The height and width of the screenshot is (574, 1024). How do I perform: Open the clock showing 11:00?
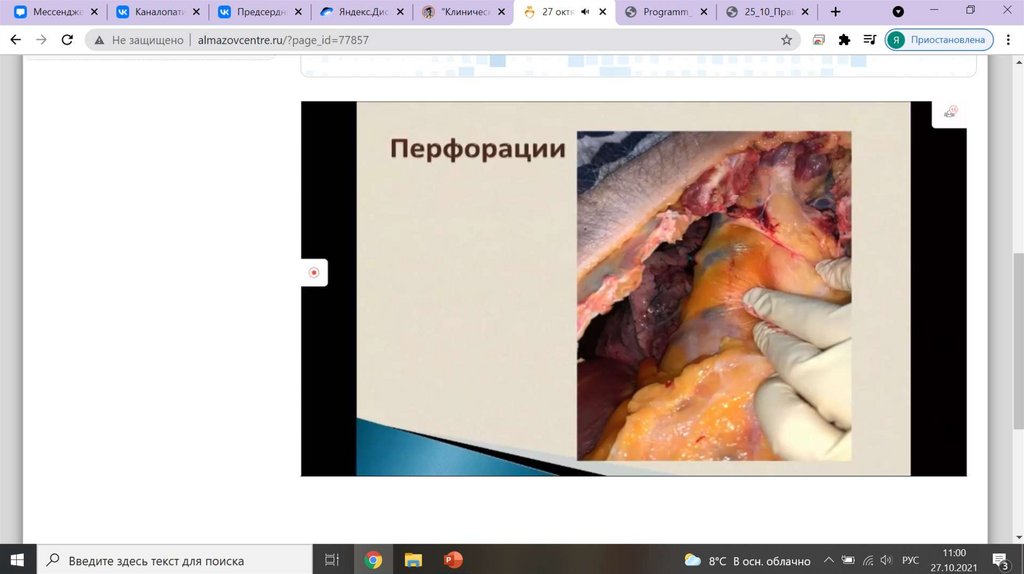(953, 560)
